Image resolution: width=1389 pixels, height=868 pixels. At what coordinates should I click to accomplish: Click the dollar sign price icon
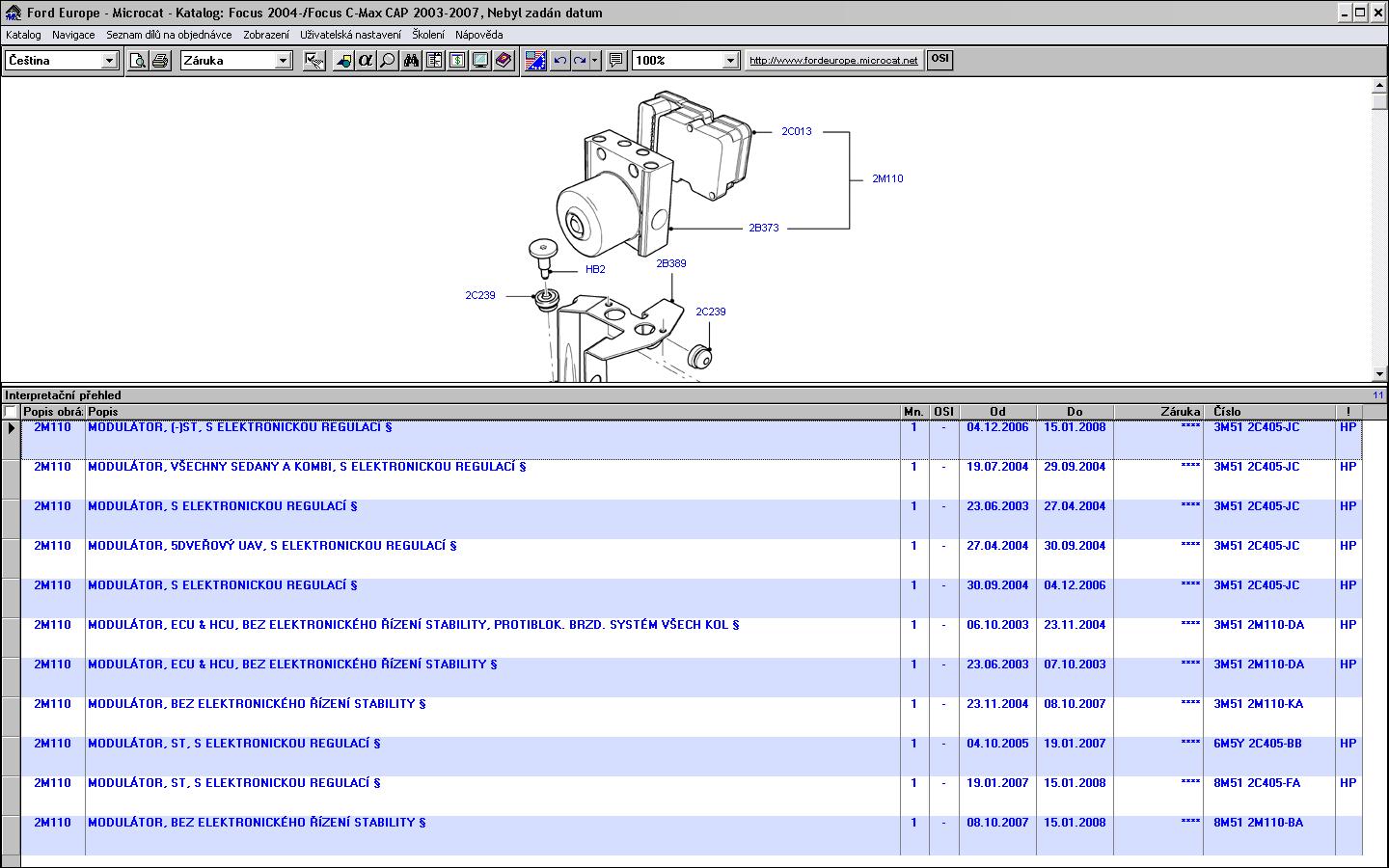pos(457,61)
